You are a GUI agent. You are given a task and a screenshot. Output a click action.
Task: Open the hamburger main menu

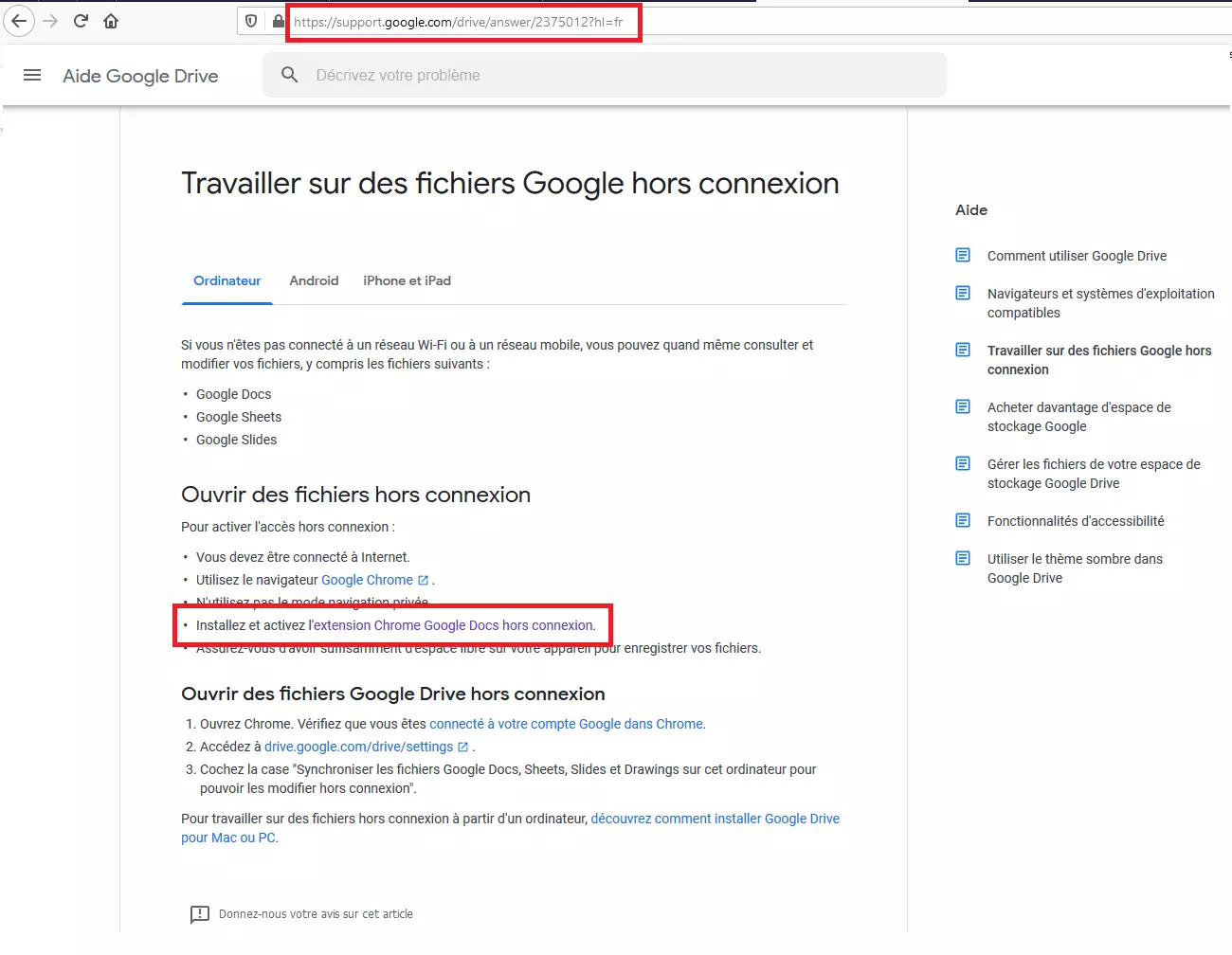[32, 76]
